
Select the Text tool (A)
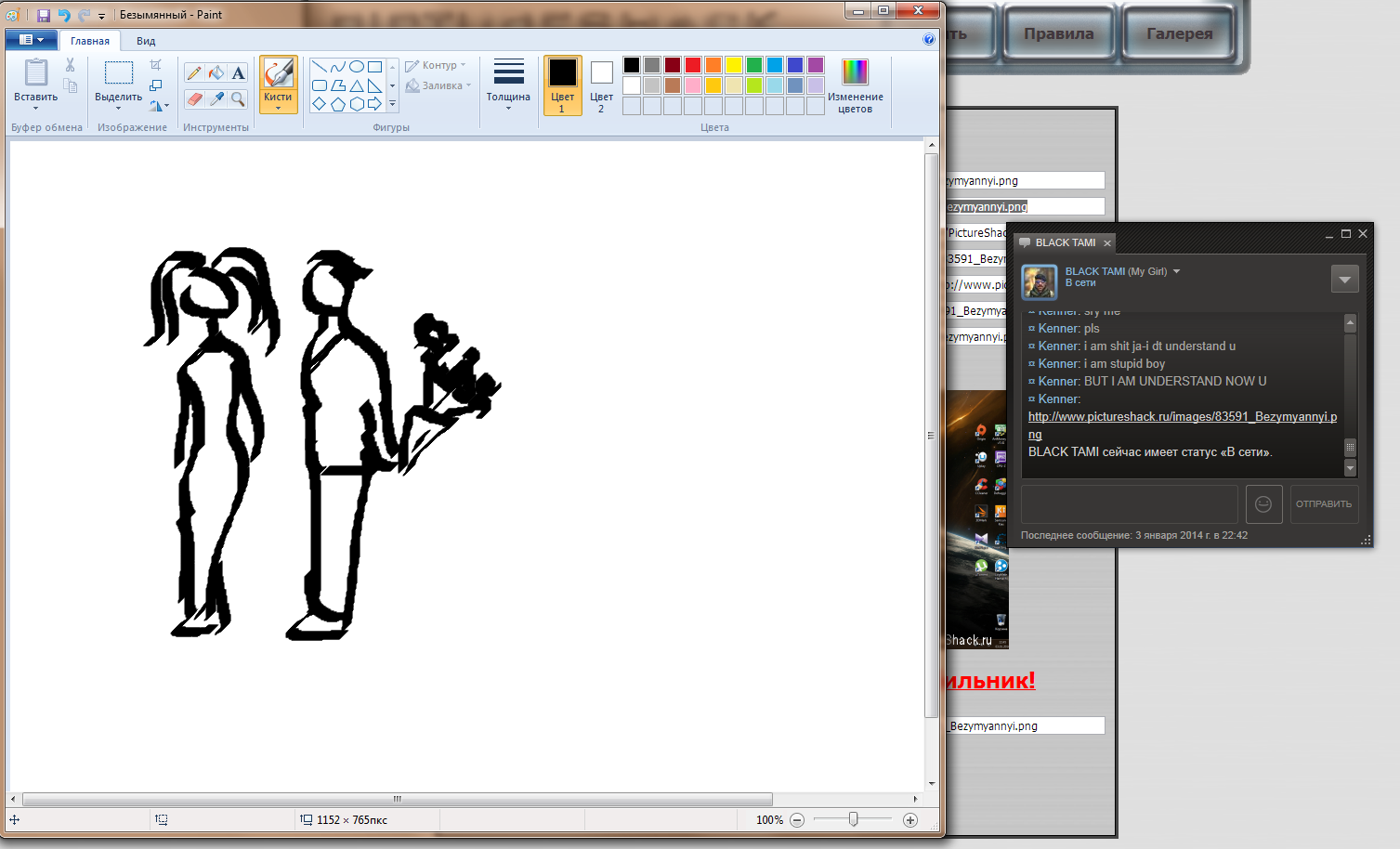[x=239, y=72]
